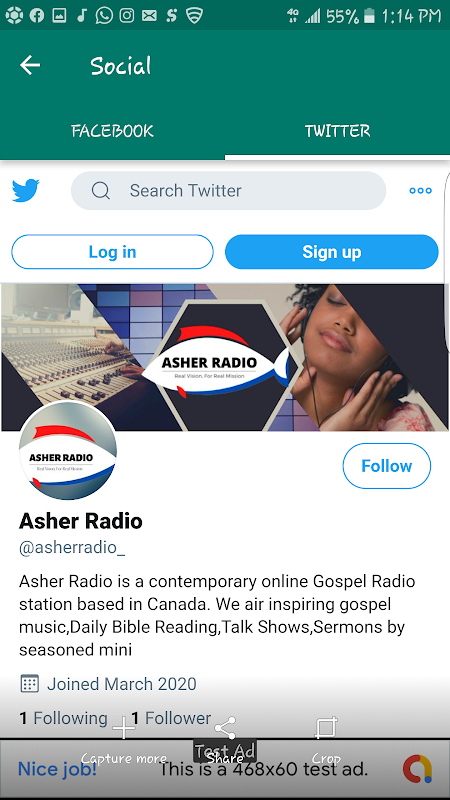The width and height of the screenshot is (450, 800).
Task: Select the Capture more plus icon
Action: point(124,728)
